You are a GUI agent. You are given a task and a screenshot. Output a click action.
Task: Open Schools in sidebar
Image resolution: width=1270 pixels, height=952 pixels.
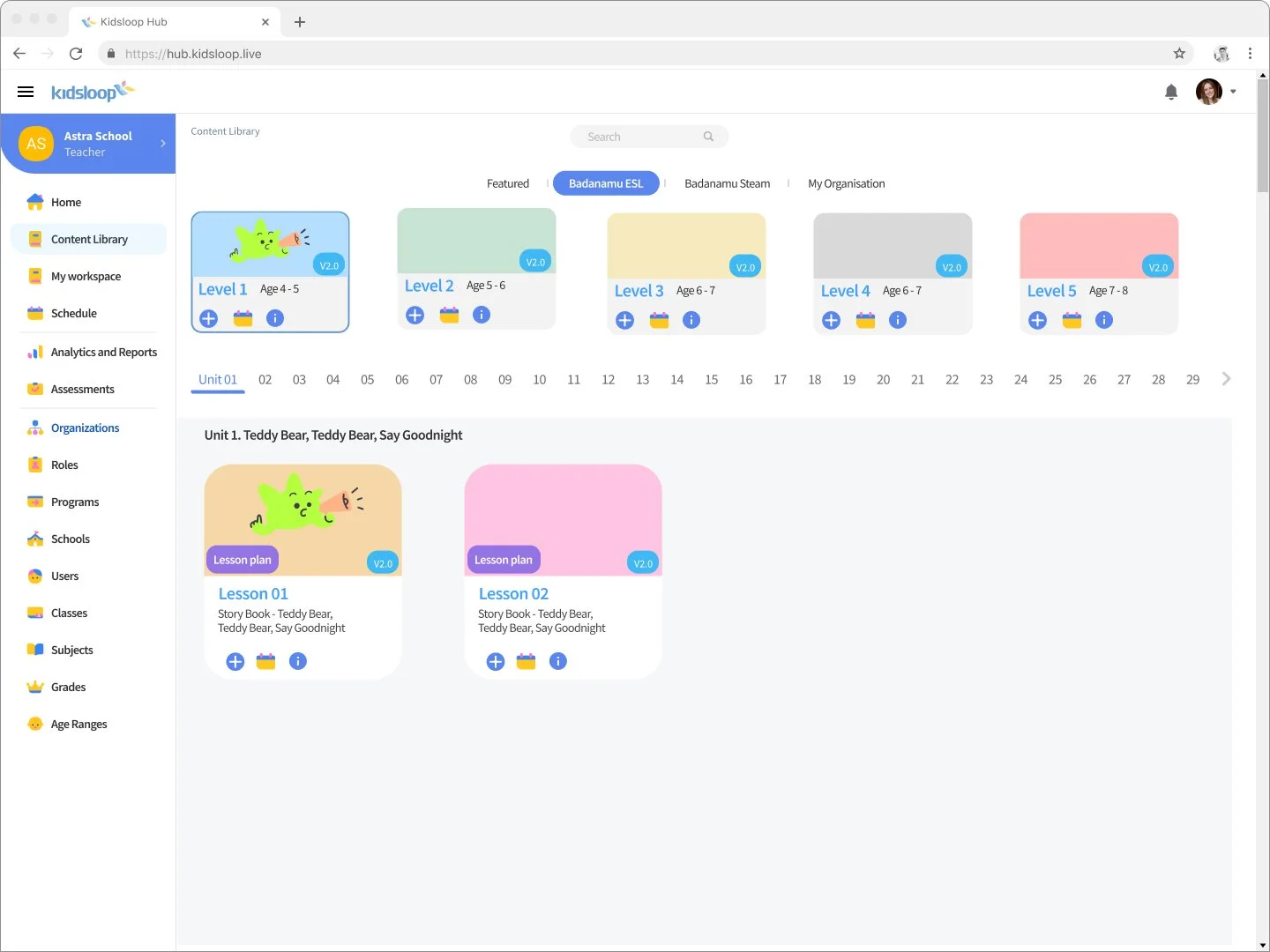pos(88,539)
